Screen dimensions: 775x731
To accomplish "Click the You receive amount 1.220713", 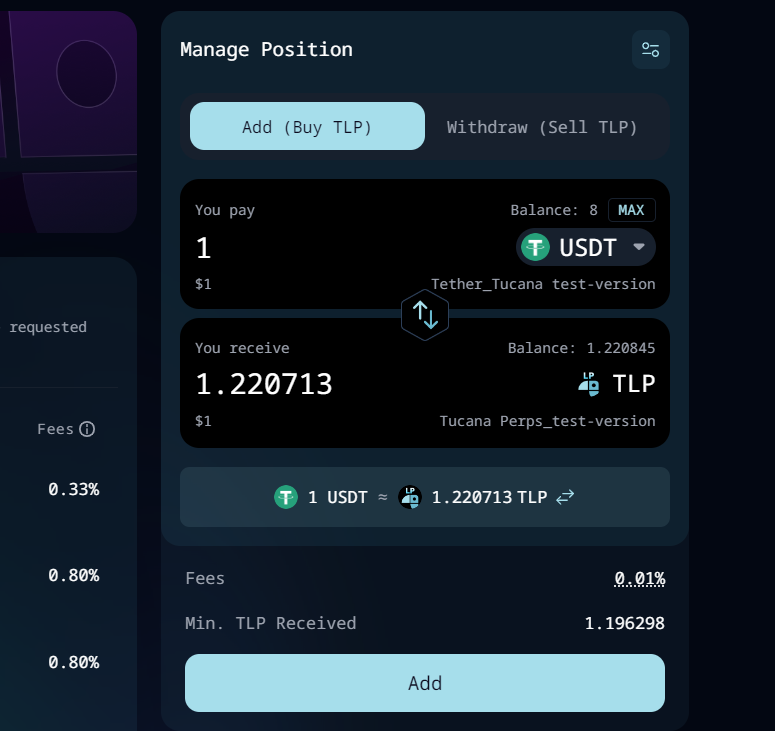I will pos(264,384).
